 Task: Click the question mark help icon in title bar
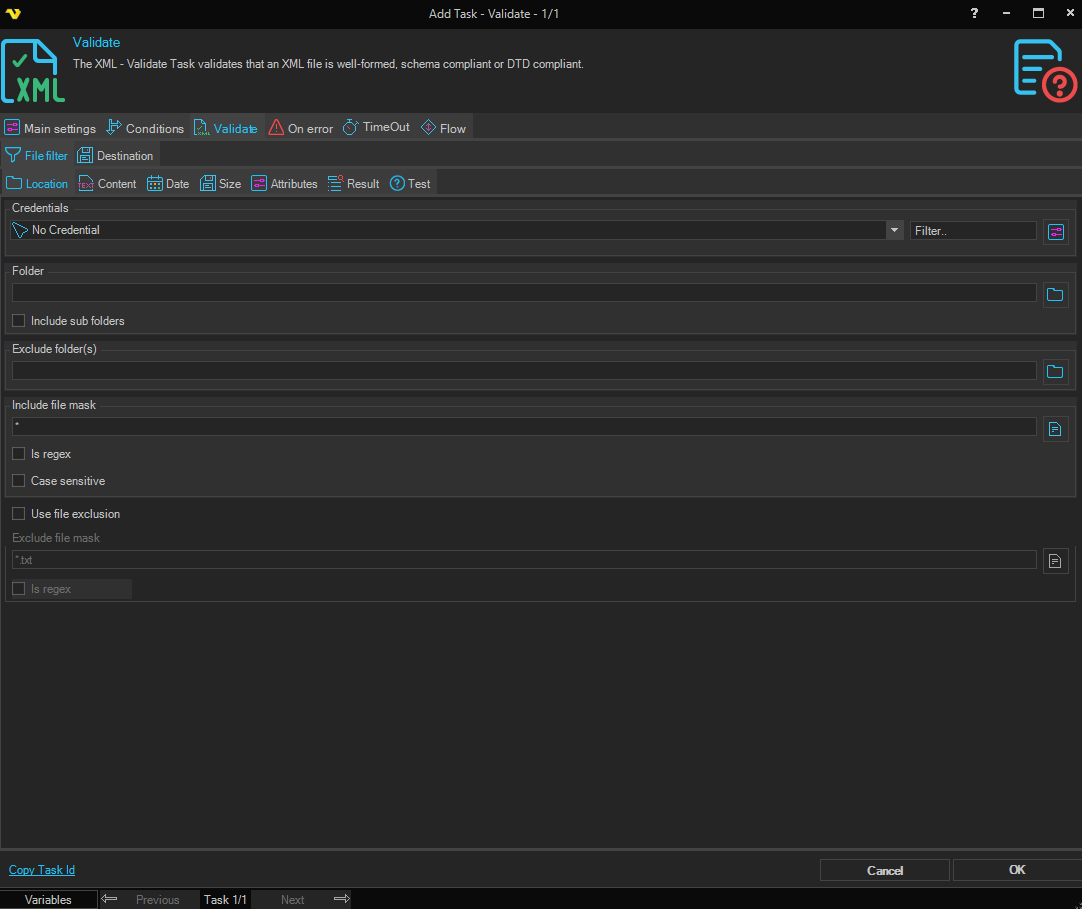pos(975,13)
